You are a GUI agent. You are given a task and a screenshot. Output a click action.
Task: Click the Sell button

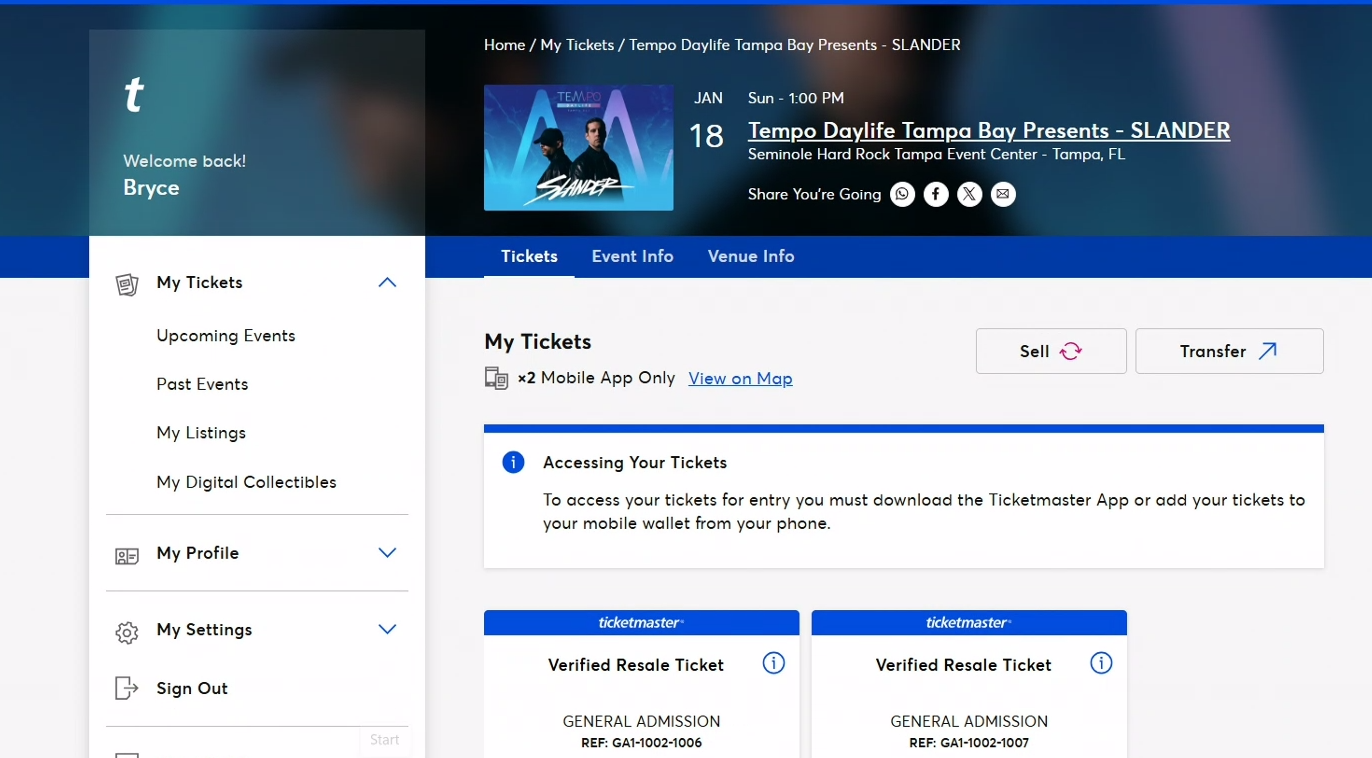tap(1051, 351)
